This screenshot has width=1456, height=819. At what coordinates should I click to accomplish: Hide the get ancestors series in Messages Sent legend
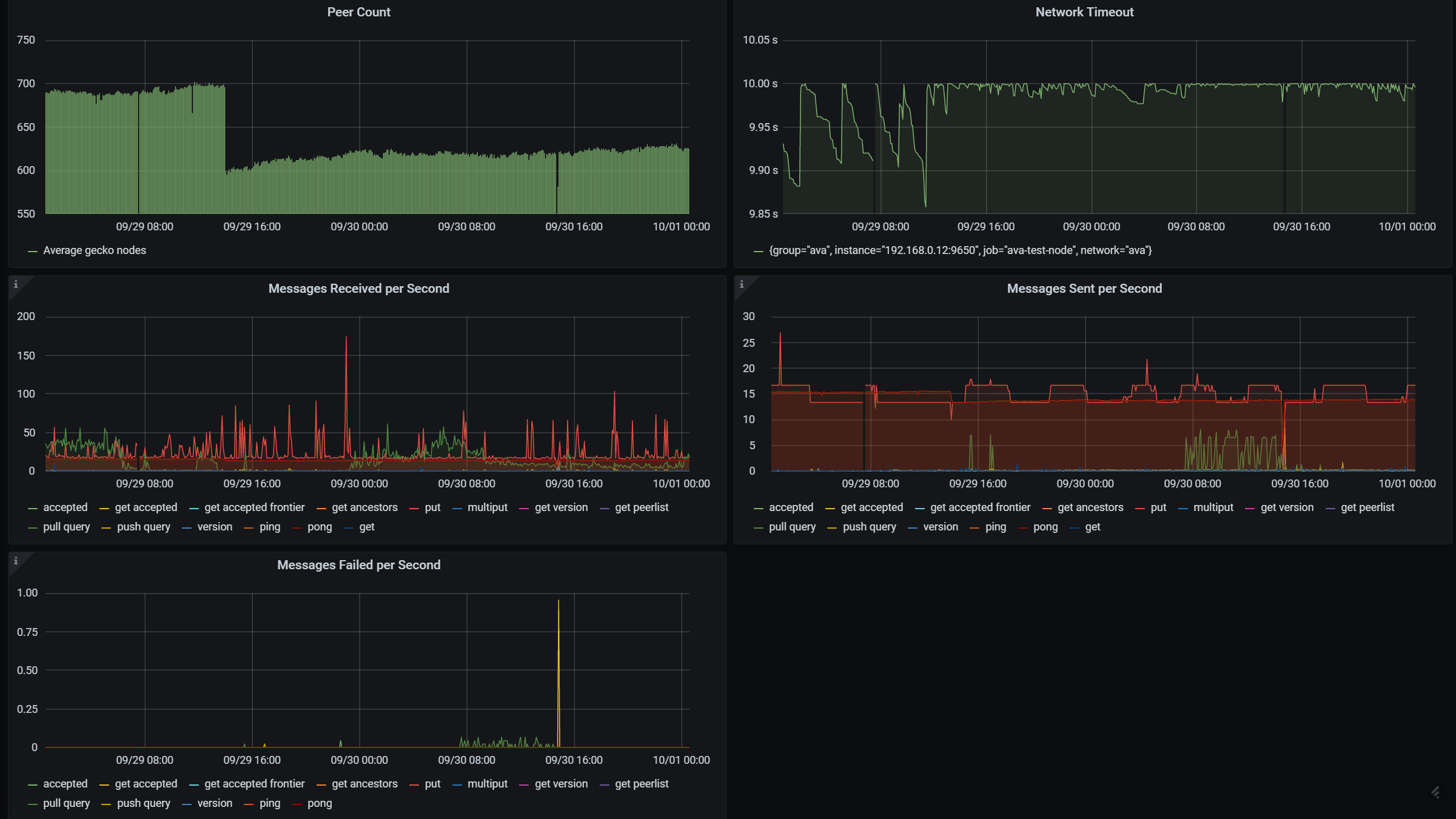tap(1090, 507)
